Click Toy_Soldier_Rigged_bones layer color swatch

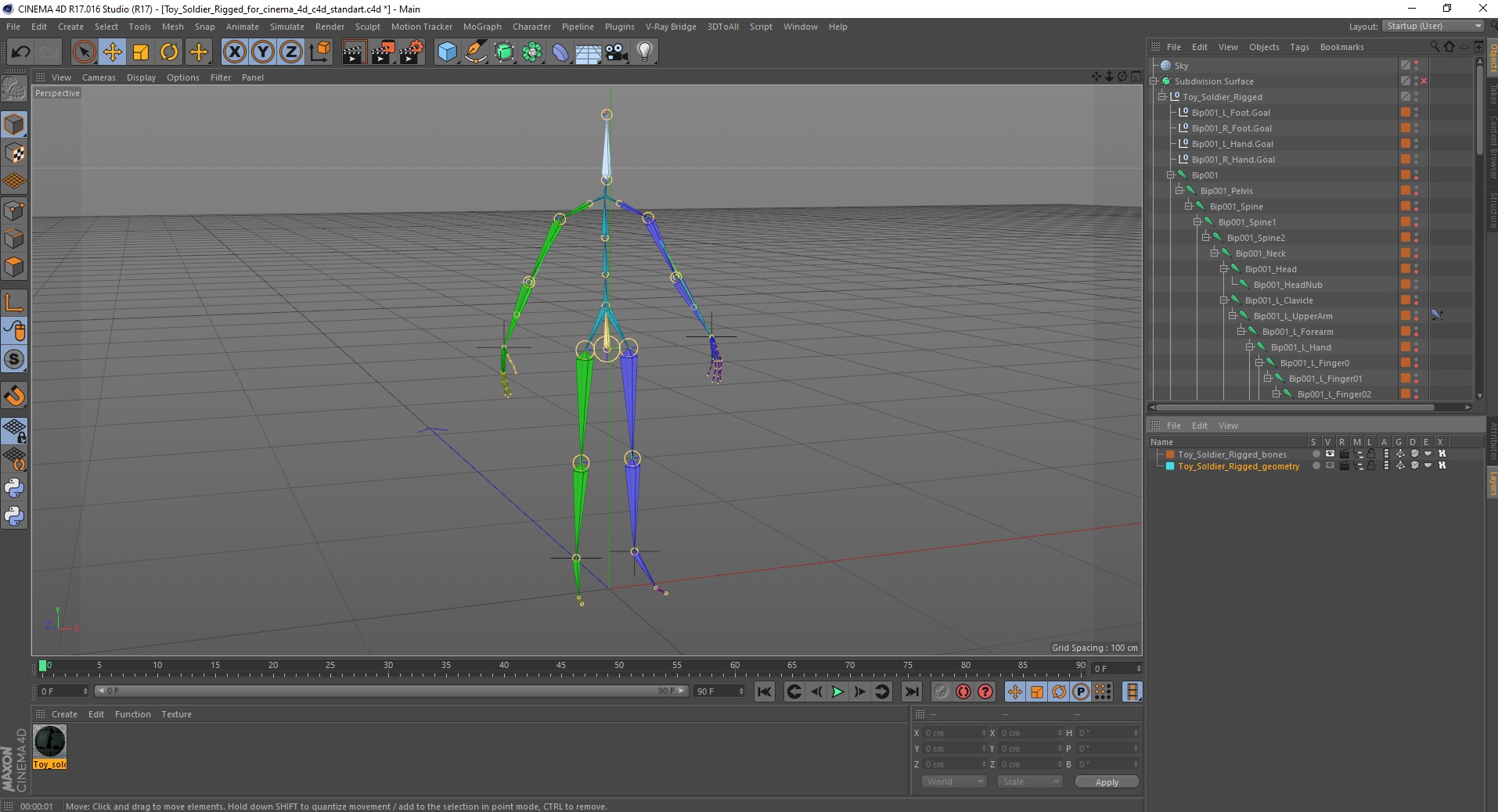tap(1170, 454)
